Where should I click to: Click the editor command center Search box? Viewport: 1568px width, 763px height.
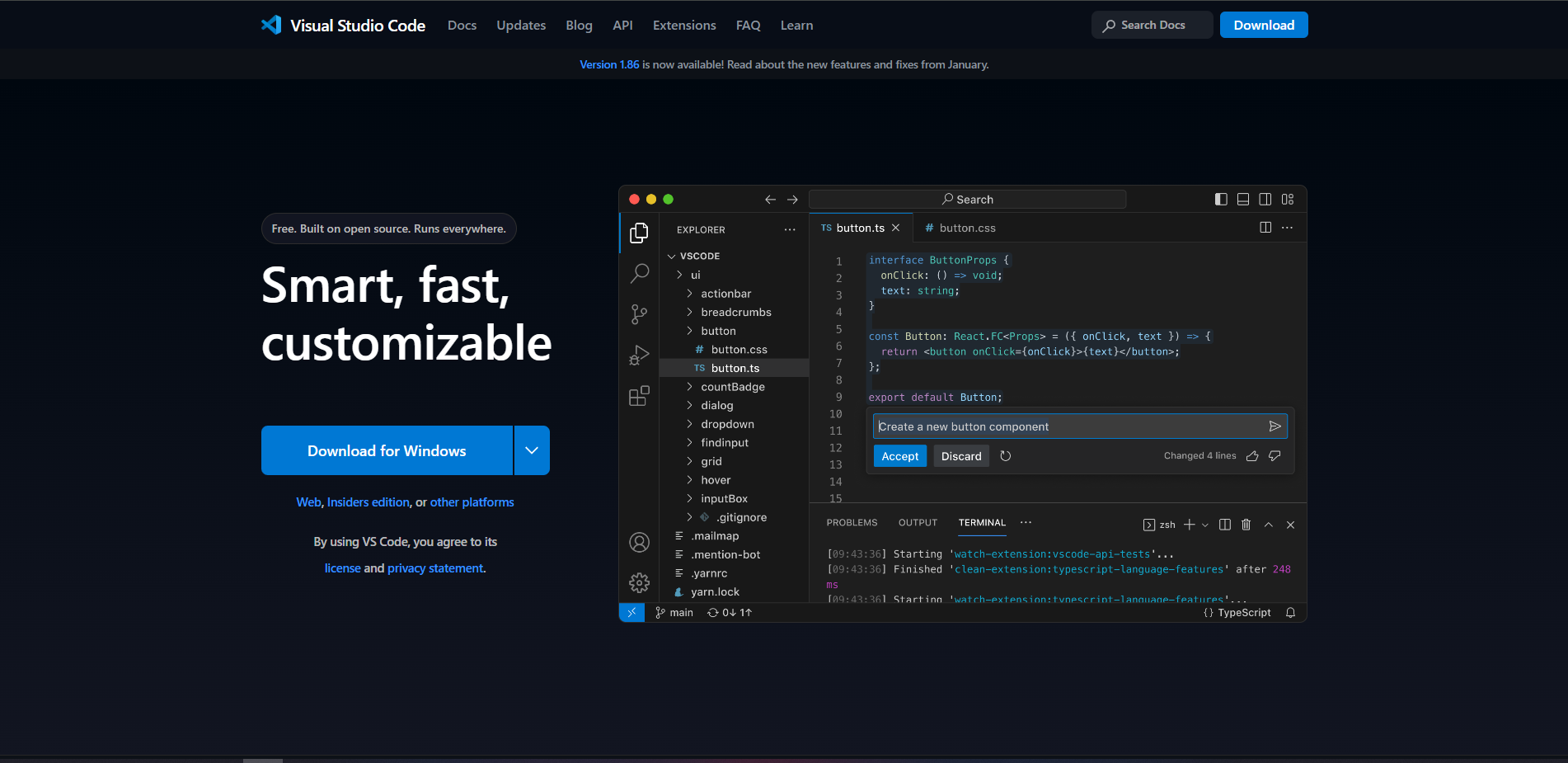coord(968,200)
